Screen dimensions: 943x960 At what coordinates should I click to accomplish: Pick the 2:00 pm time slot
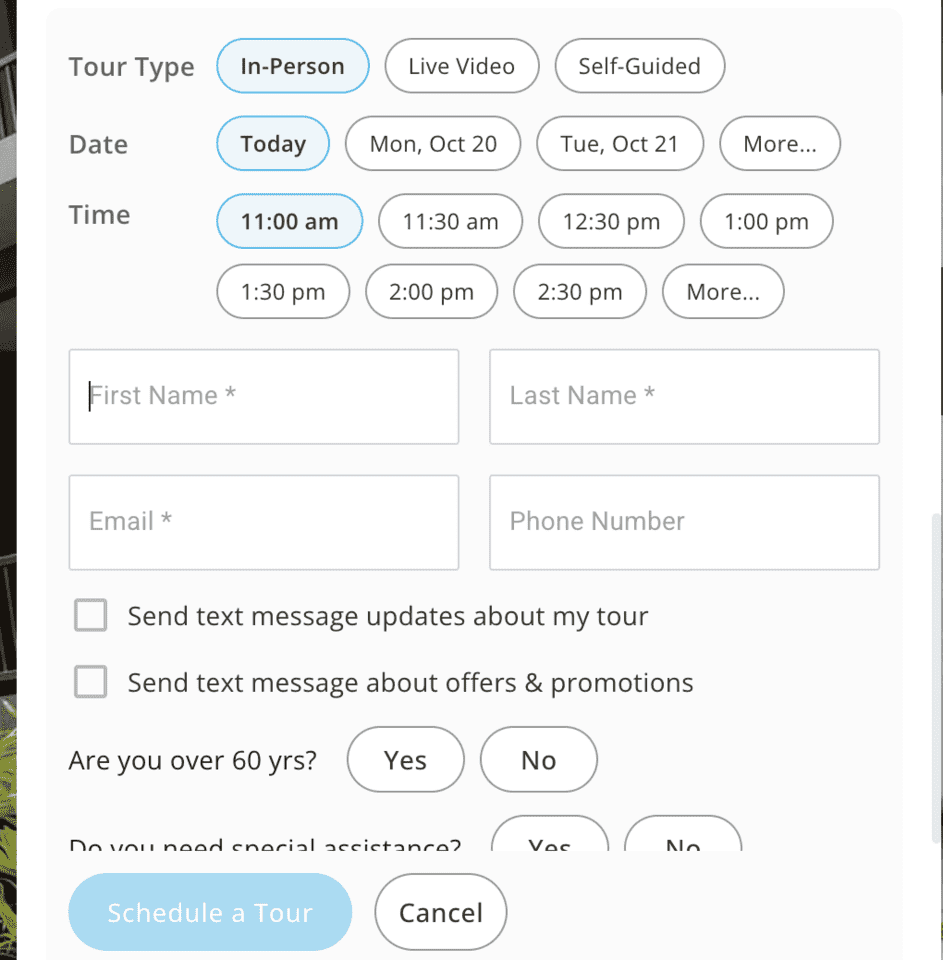(431, 292)
